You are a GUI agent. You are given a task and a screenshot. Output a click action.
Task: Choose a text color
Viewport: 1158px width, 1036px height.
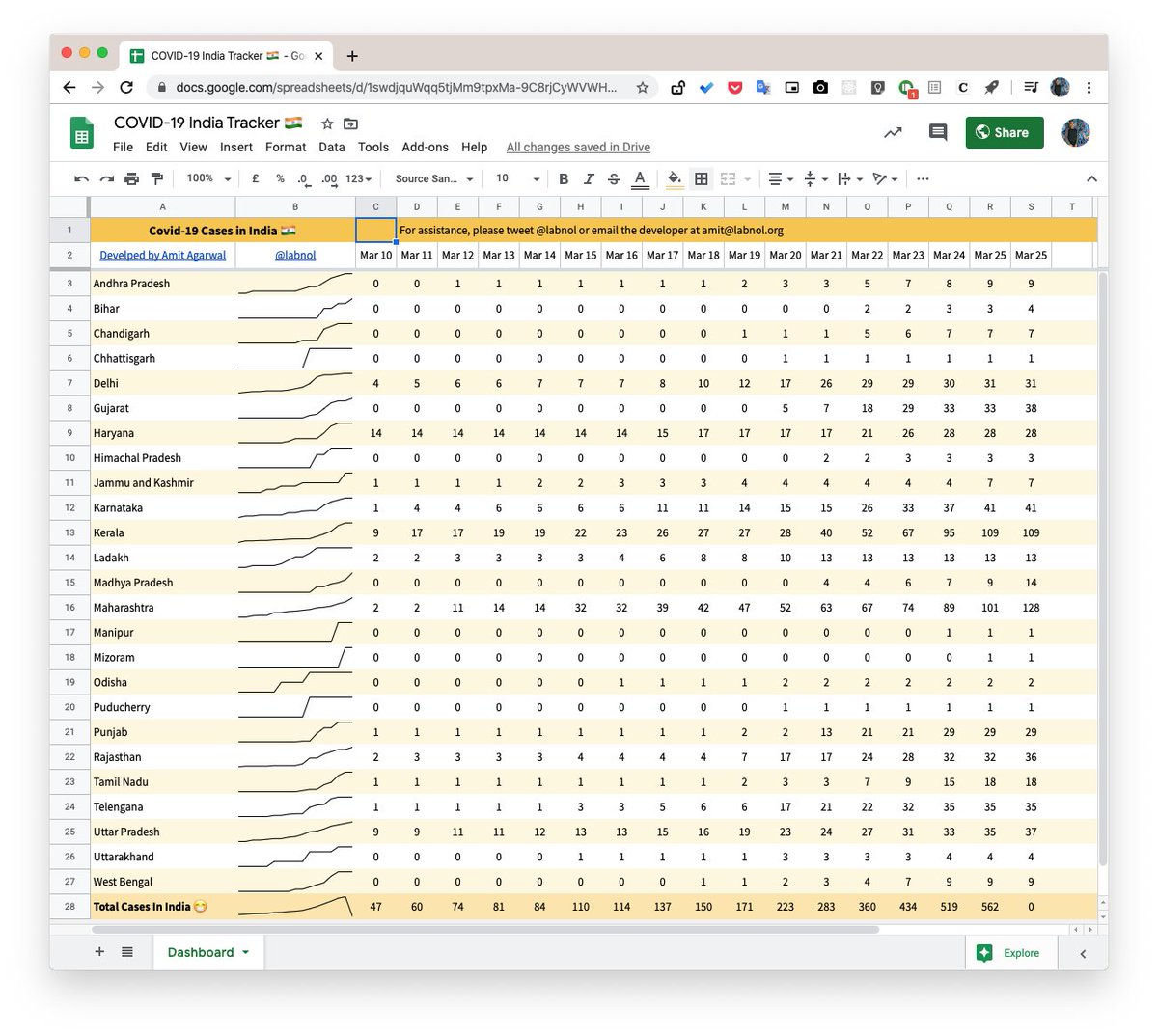pos(639,178)
